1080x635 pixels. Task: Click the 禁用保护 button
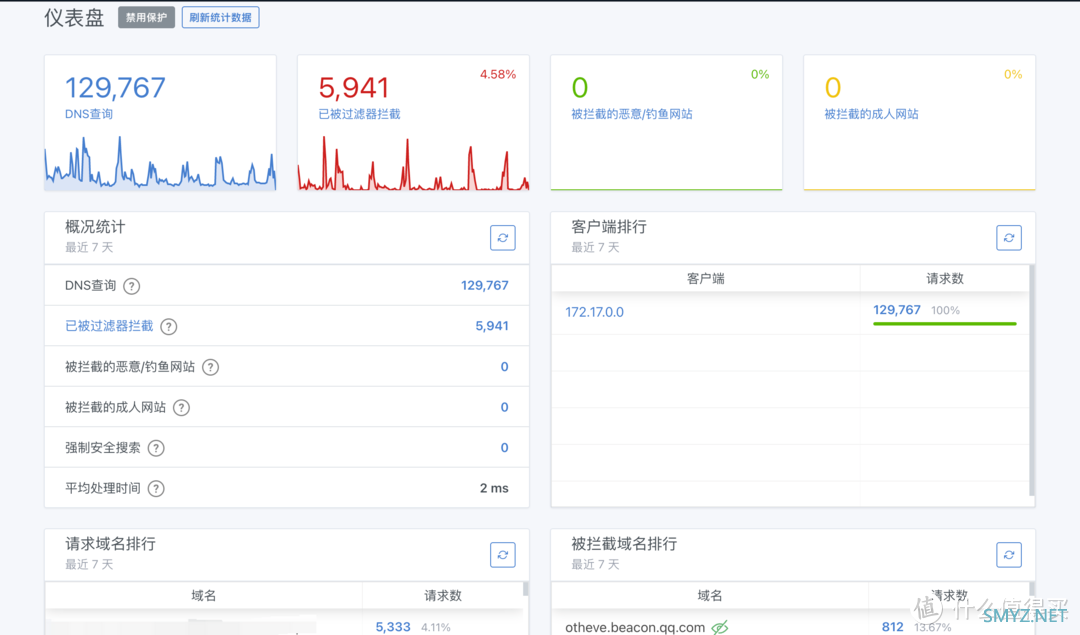click(145, 17)
